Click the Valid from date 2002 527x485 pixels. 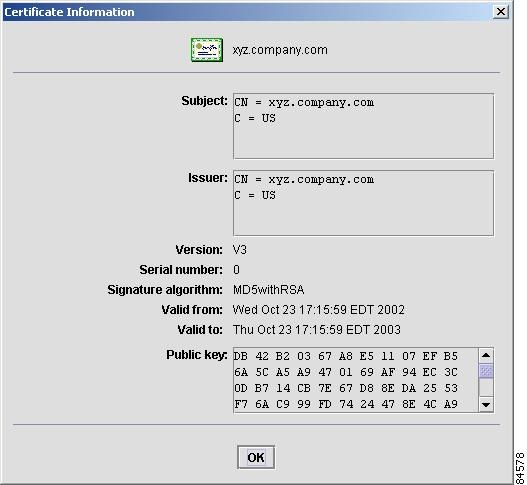[318, 310]
